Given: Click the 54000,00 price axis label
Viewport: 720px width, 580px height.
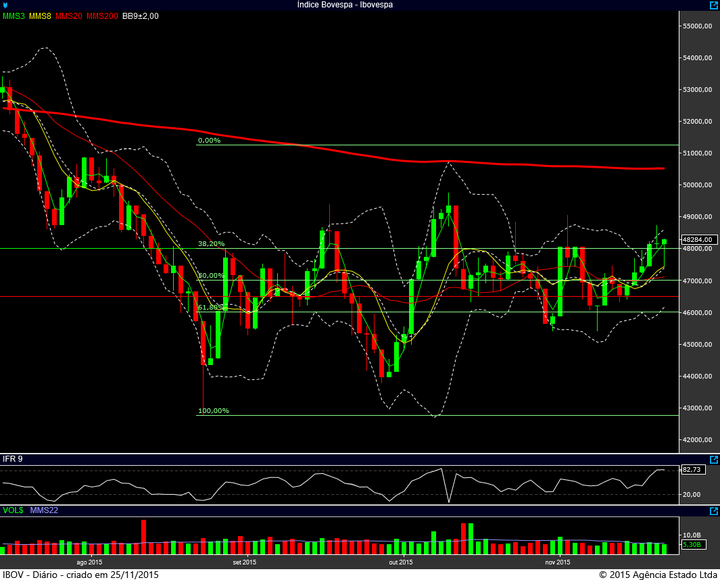Looking at the screenshot, I should point(698,58).
